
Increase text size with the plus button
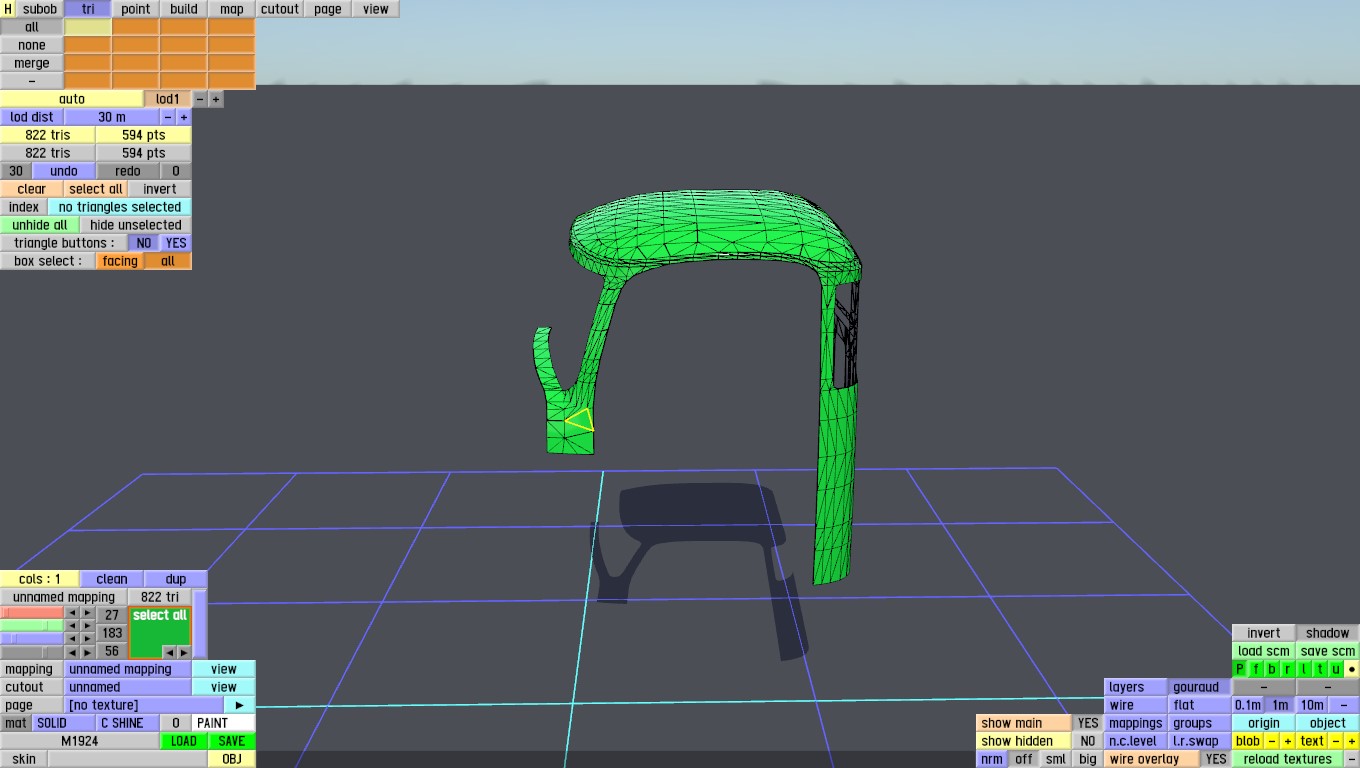click(x=1352, y=741)
